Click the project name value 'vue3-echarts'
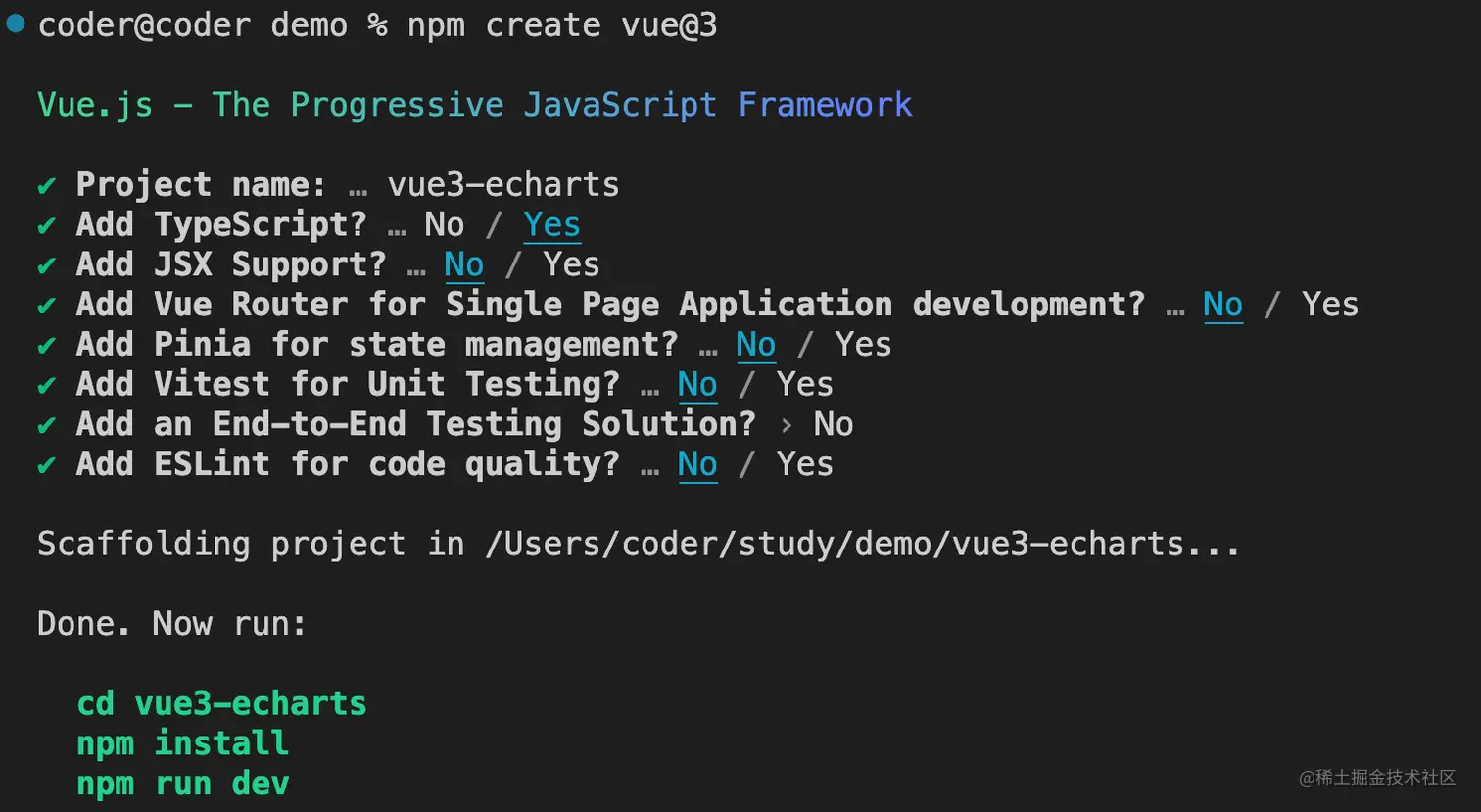 pyautogui.click(x=503, y=185)
